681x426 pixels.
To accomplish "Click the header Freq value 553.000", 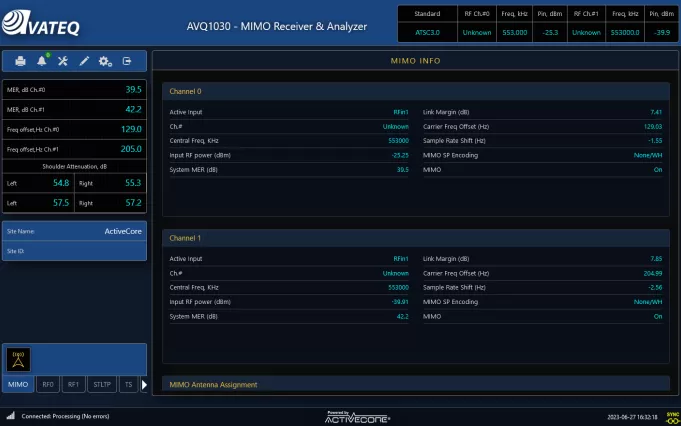I will pos(515,33).
